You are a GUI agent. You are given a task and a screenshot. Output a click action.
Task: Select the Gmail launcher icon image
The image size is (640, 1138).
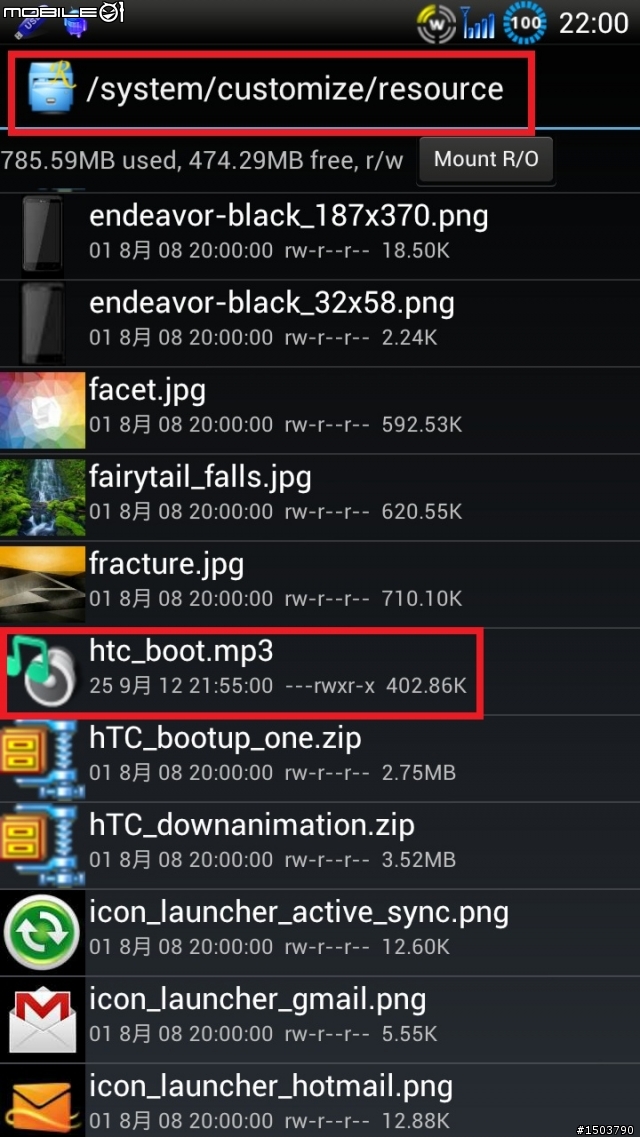42,1020
